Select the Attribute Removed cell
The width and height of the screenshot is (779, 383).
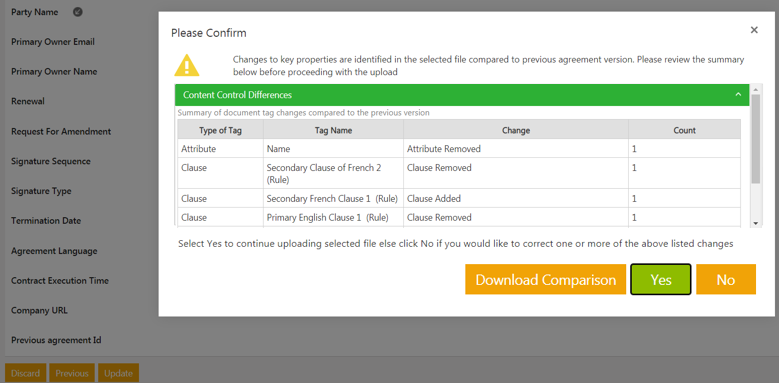tap(516, 149)
